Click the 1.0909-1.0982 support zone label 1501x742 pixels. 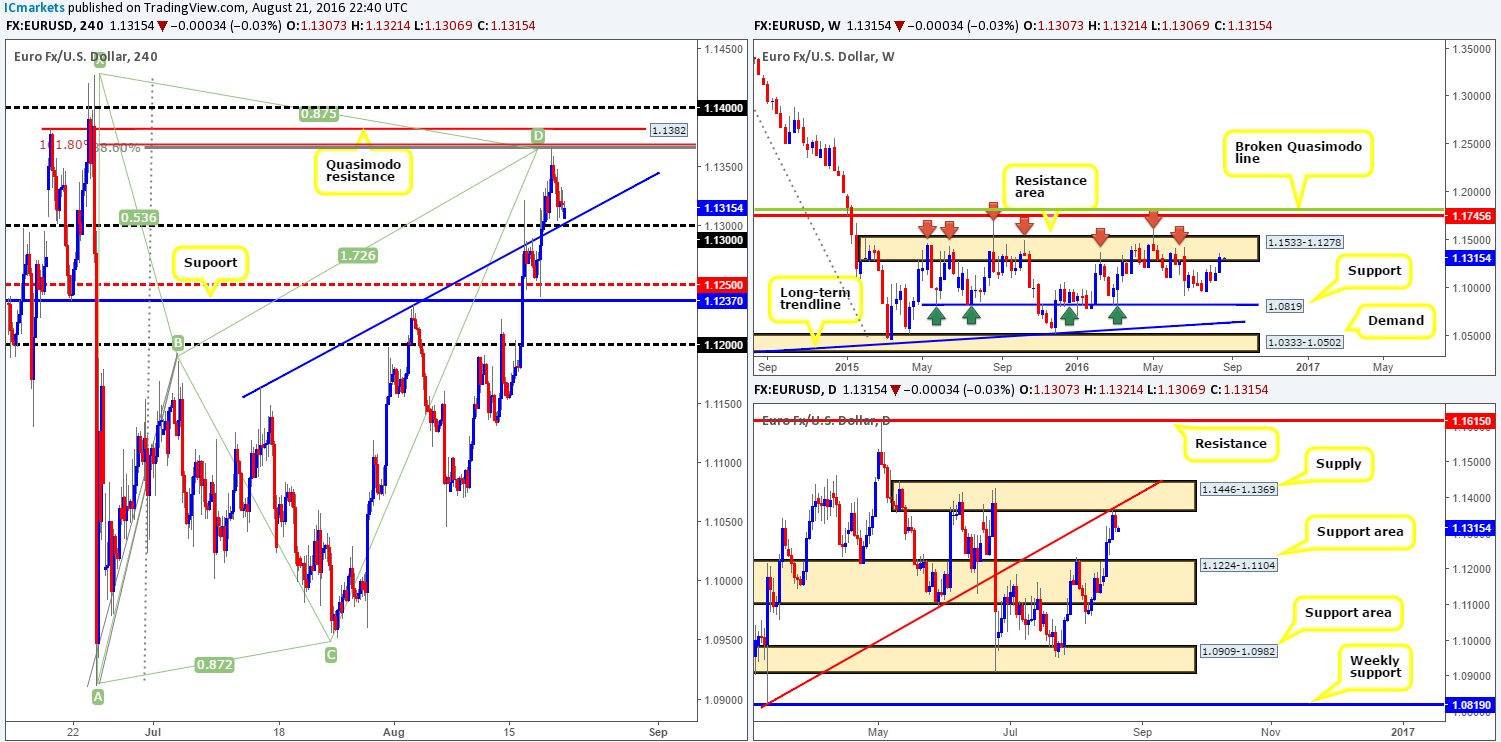pyautogui.click(x=1240, y=650)
